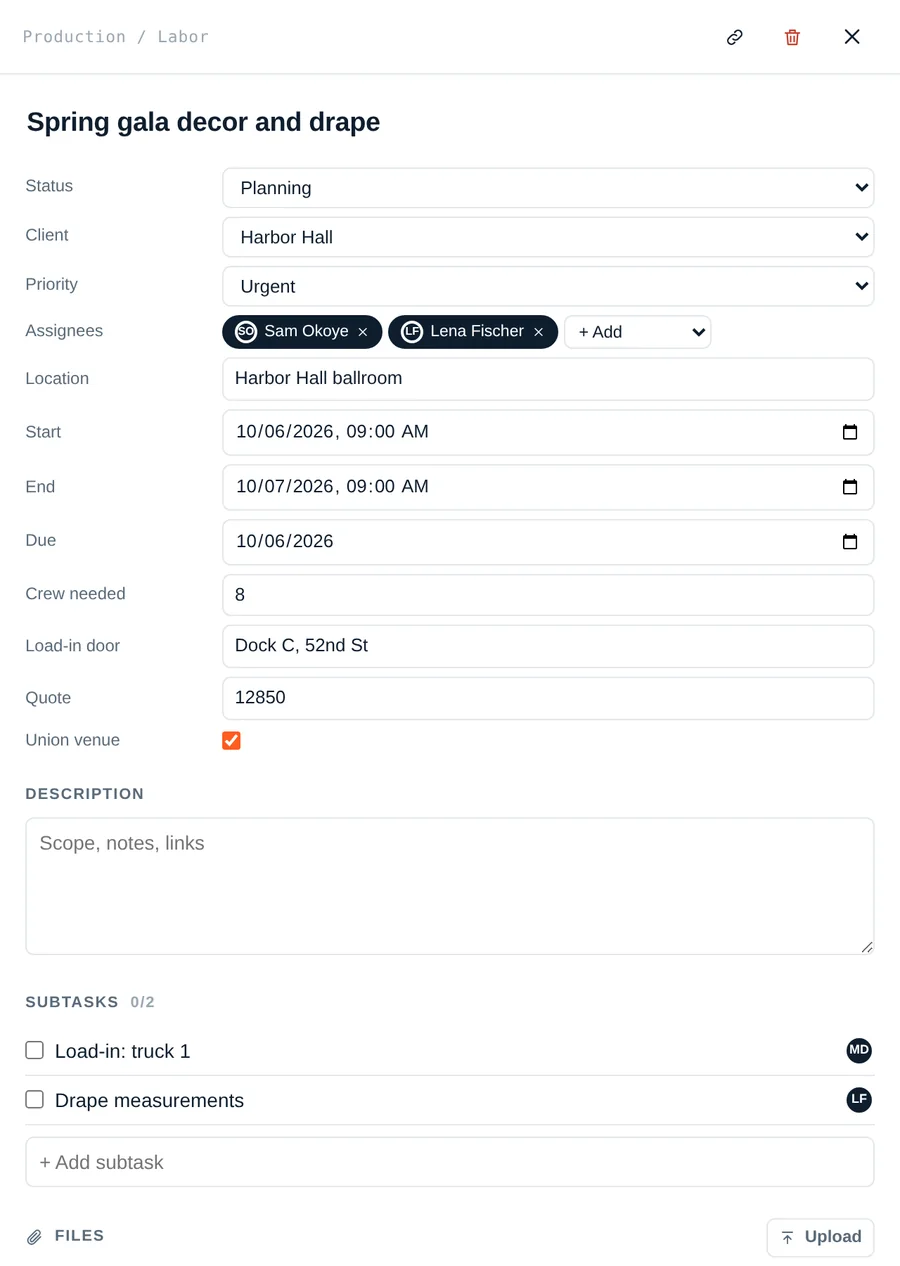The height and width of the screenshot is (1266, 900).
Task: Open calendar picker for Due date
Action: (850, 541)
